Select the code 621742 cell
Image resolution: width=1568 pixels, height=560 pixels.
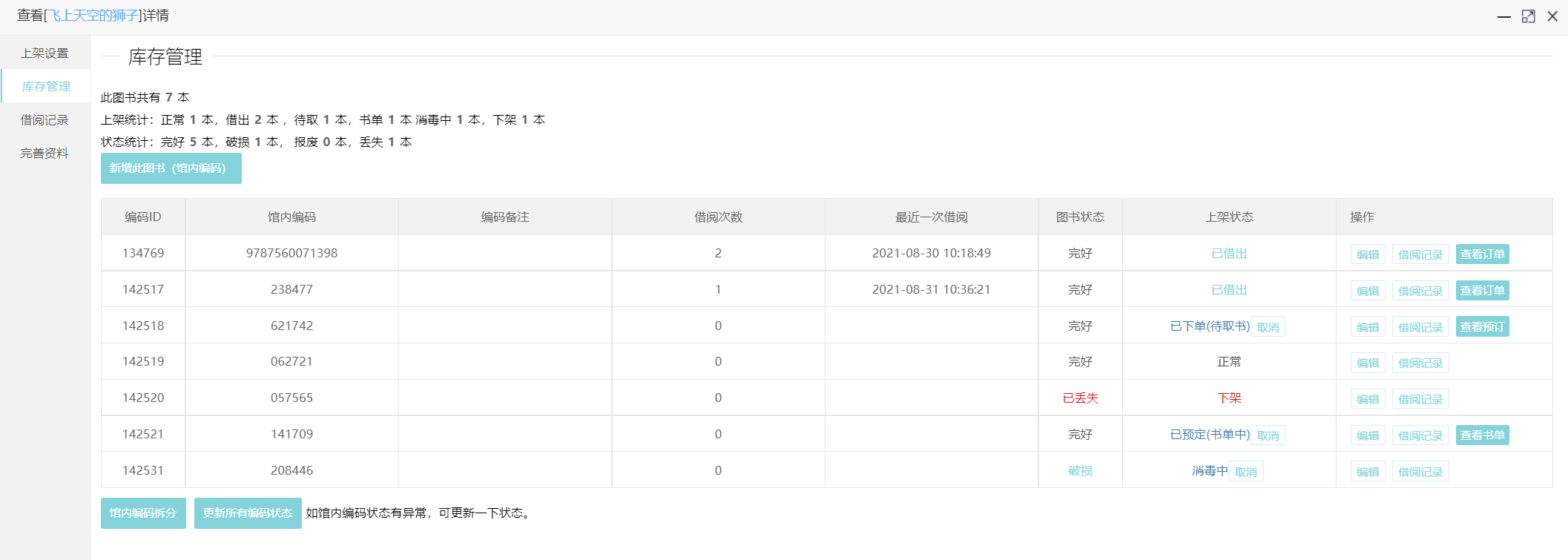[291, 326]
